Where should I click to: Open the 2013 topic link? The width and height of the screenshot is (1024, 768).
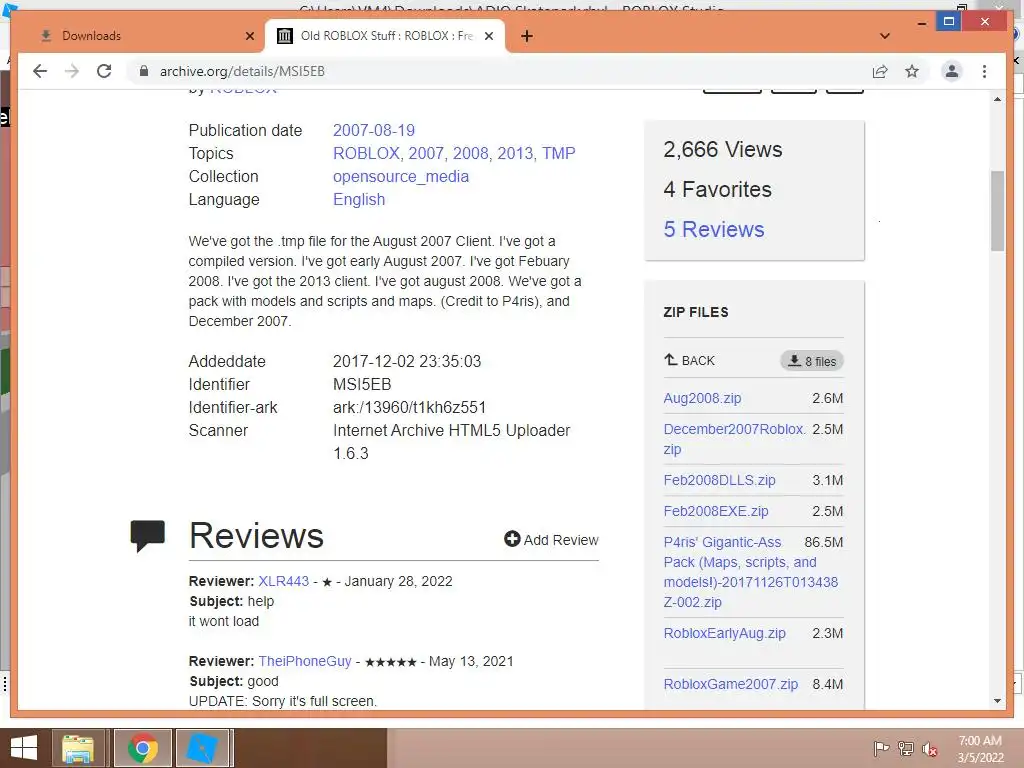[515, 153]
